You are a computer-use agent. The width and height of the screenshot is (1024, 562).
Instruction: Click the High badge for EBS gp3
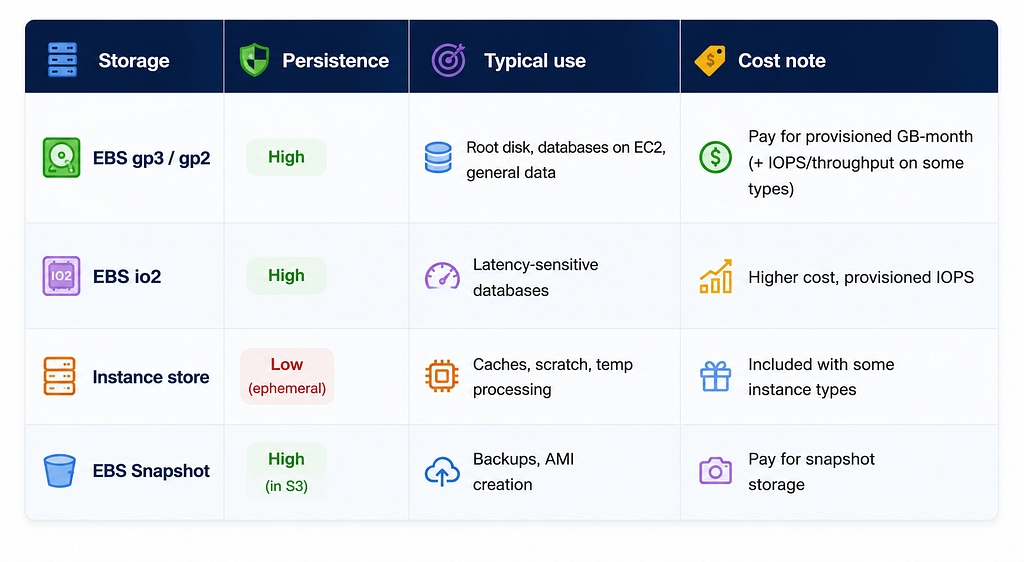pos(286,157)
